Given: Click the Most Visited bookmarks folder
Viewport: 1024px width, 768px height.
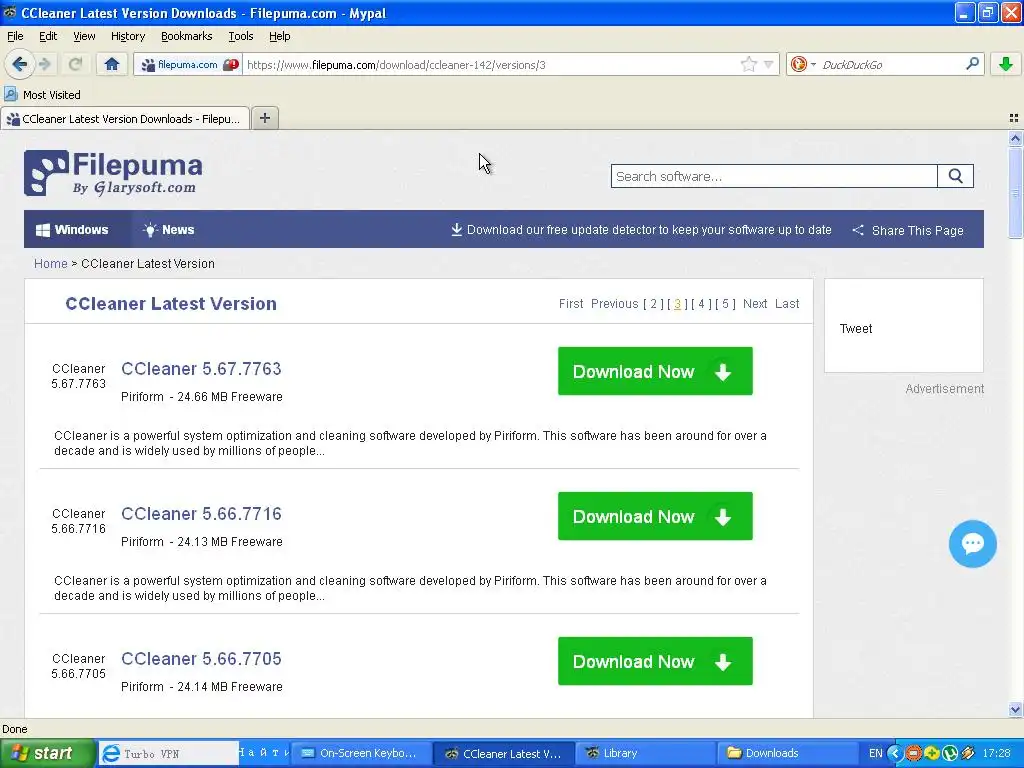Looking at the screenshot, I should coord(43,95).
